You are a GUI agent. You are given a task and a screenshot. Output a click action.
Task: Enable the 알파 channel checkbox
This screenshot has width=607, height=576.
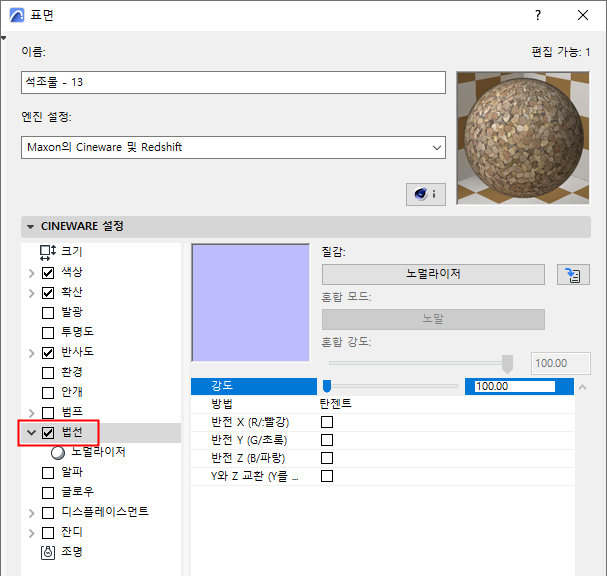(48, 473)
